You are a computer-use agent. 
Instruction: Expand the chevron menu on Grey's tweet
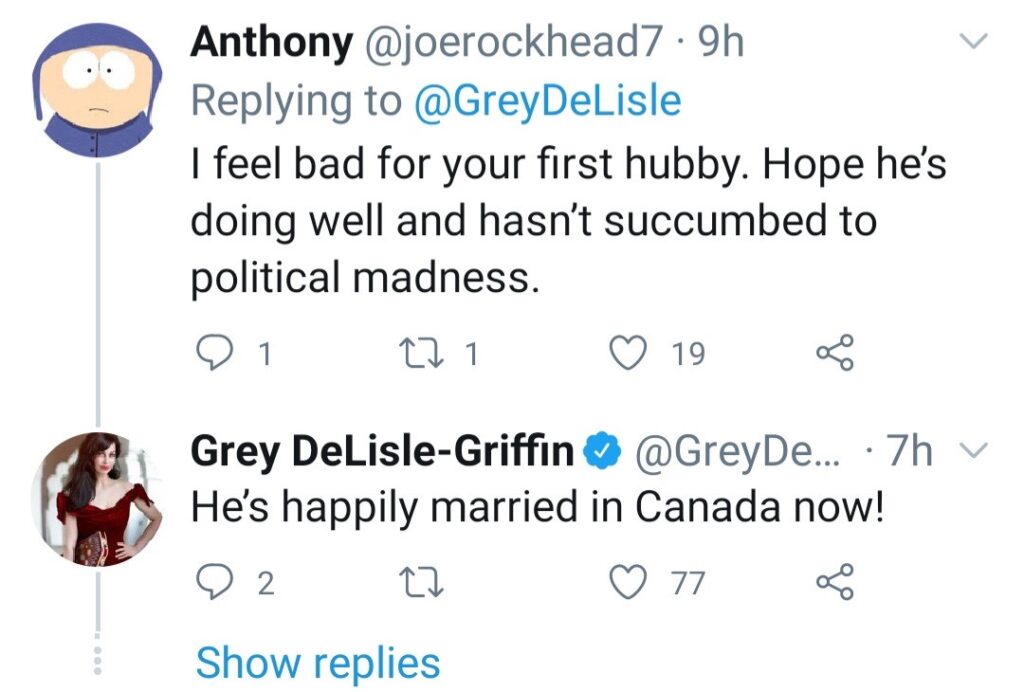973,455
